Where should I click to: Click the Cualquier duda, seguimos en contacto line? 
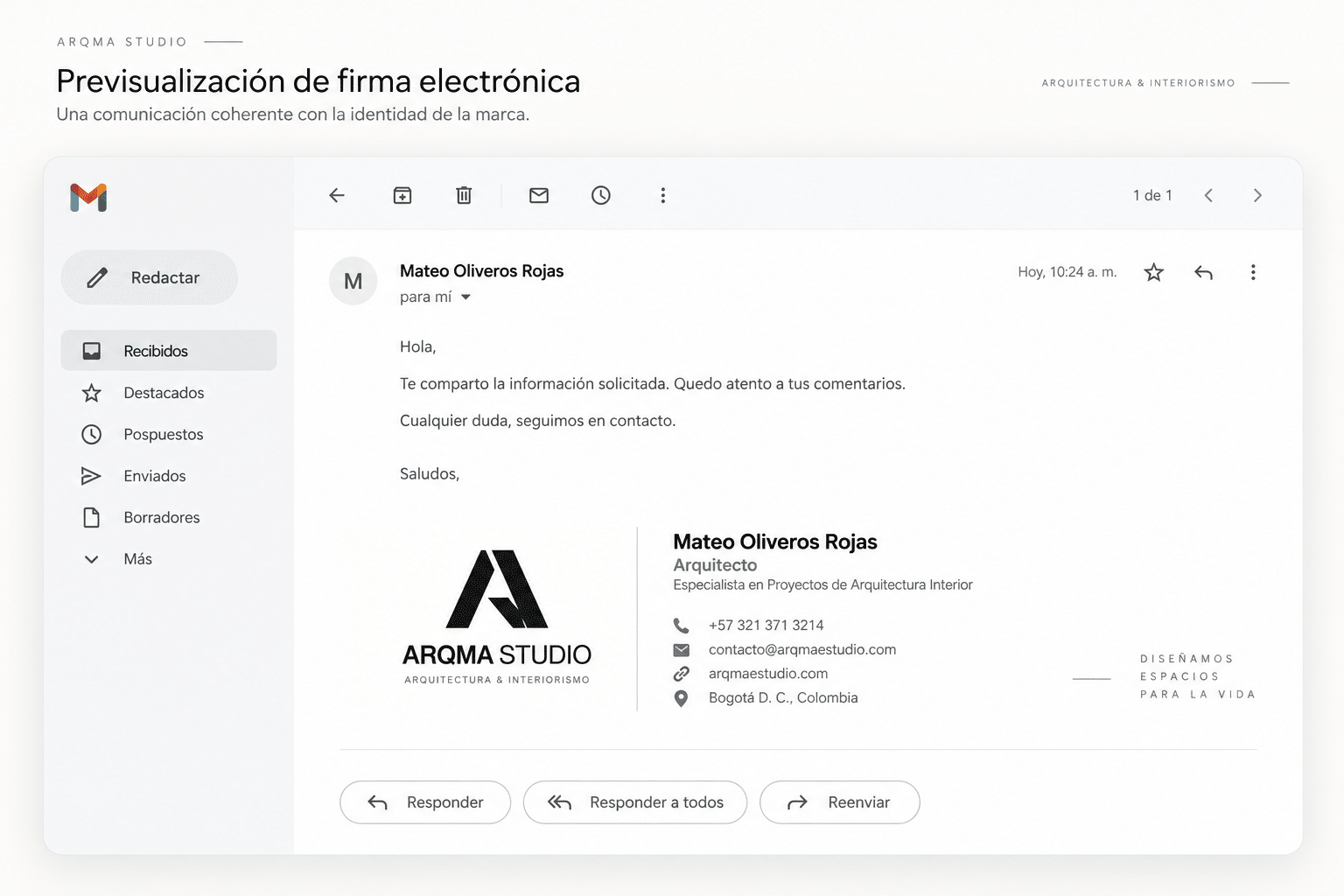click(x=537, y=421)
